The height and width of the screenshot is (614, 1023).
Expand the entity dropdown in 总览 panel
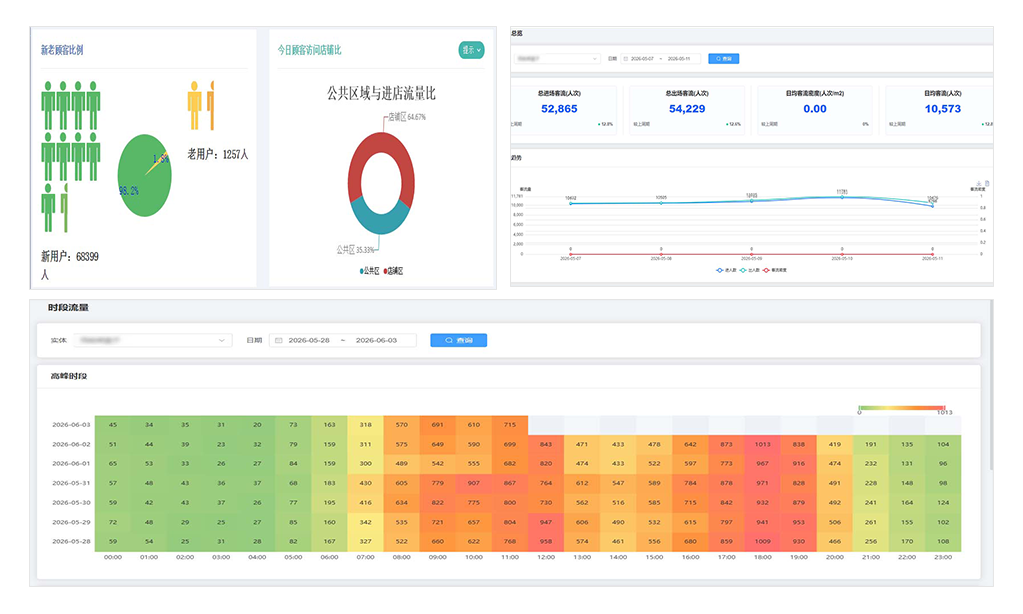point(557,59)
